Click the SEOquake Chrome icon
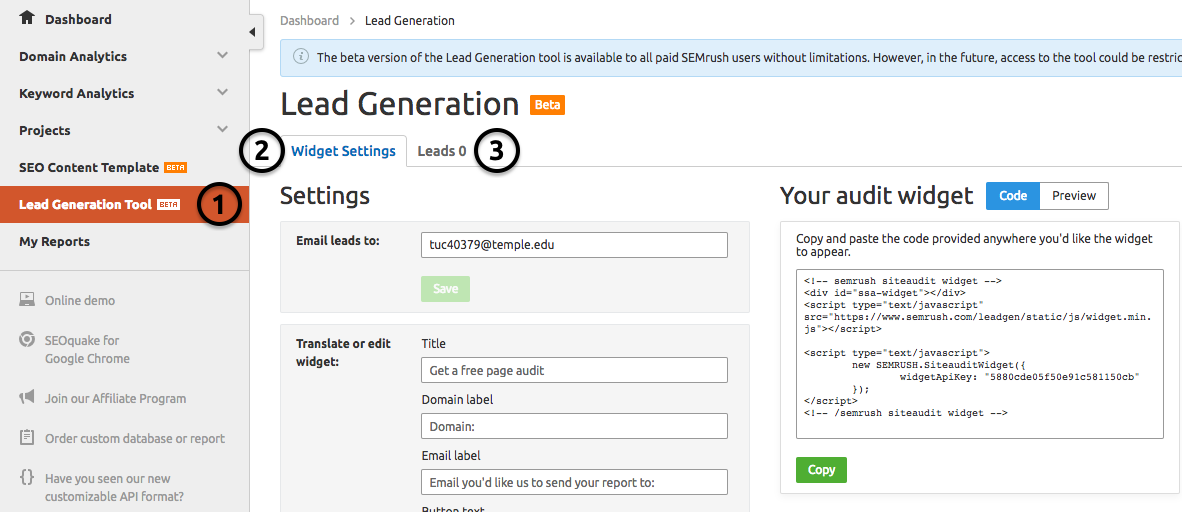 point(27,340)
